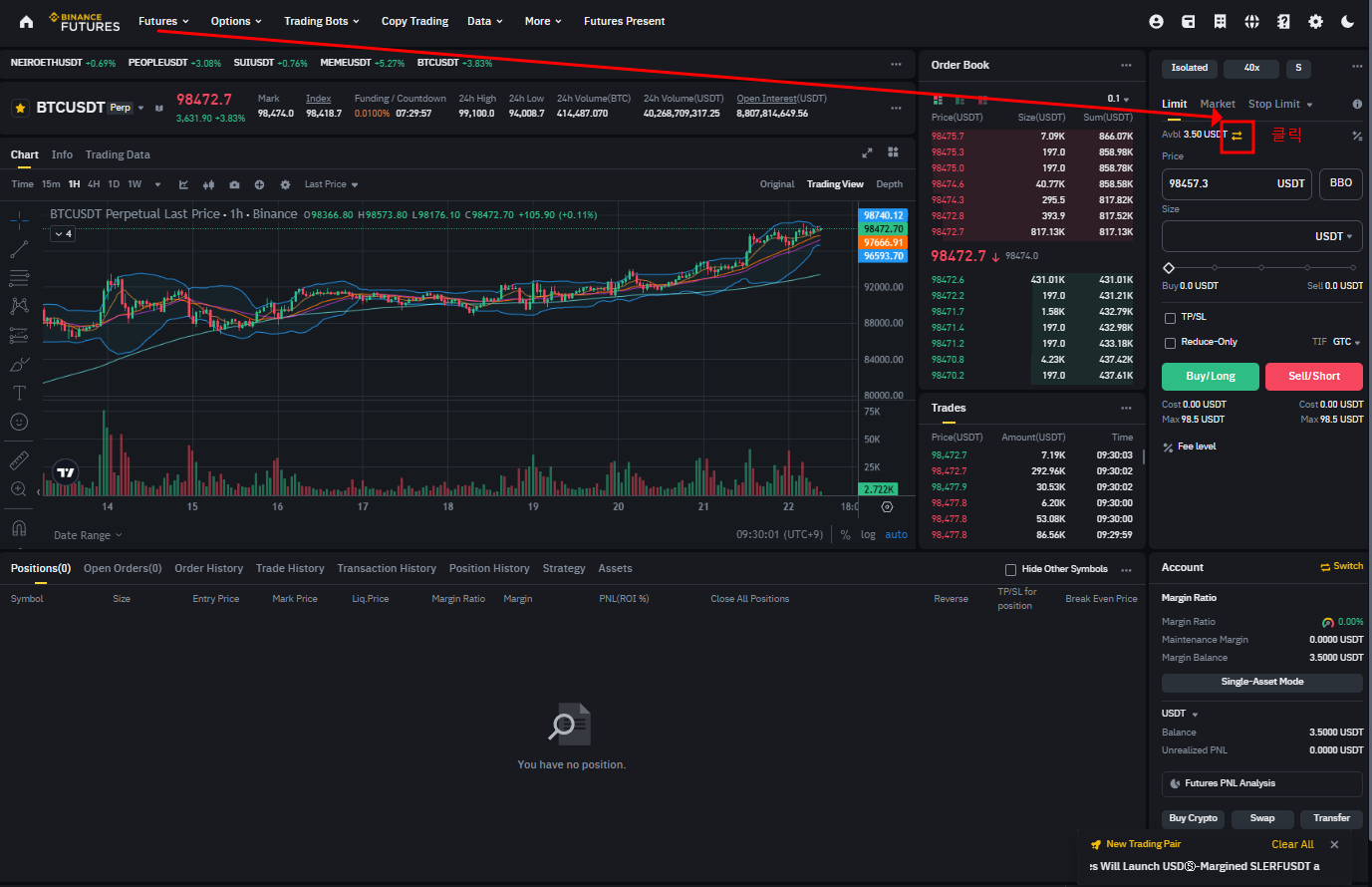This screenshot has width=1372, height=887.
Task: Select the zoom in tool
Action: (x=19, y=489)
